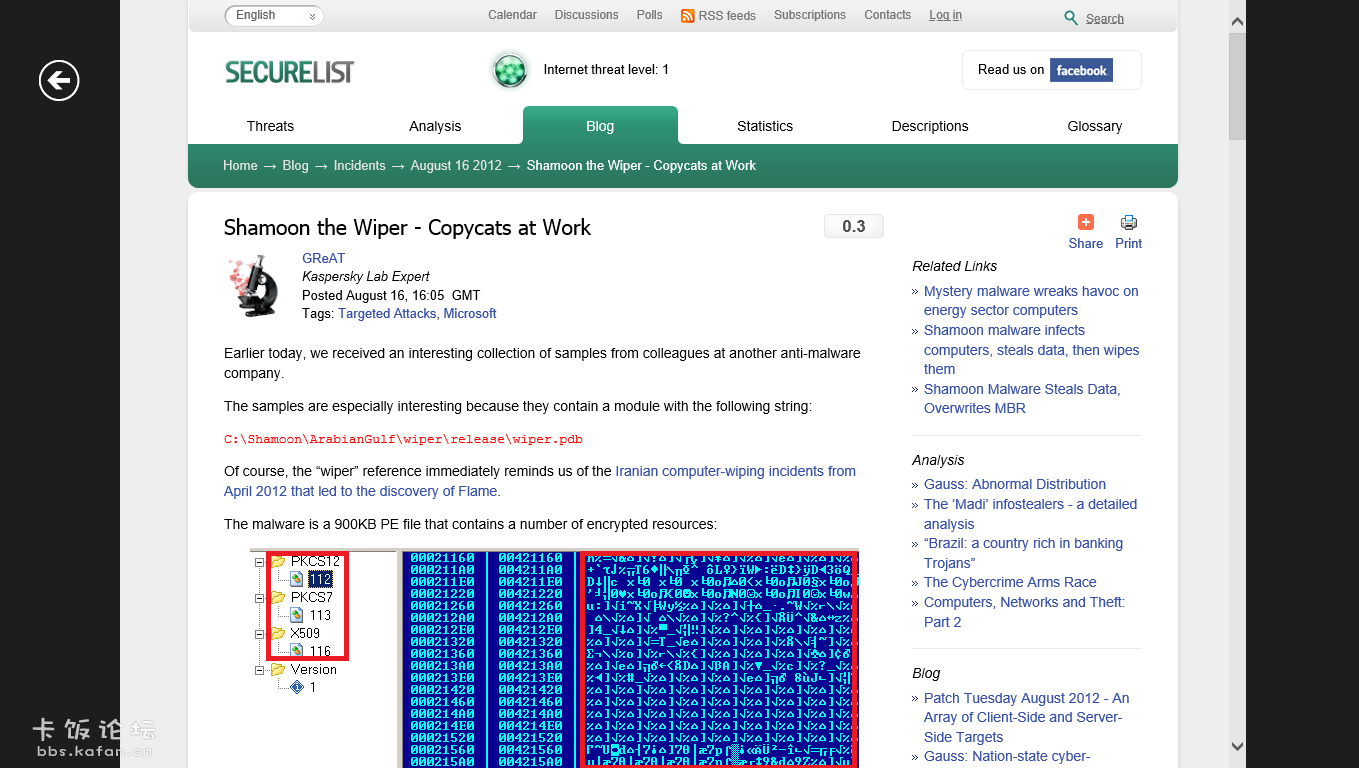This screenshot has height=768, width=1359.
Task: Open the Threats tab
Action: [270, 126]
